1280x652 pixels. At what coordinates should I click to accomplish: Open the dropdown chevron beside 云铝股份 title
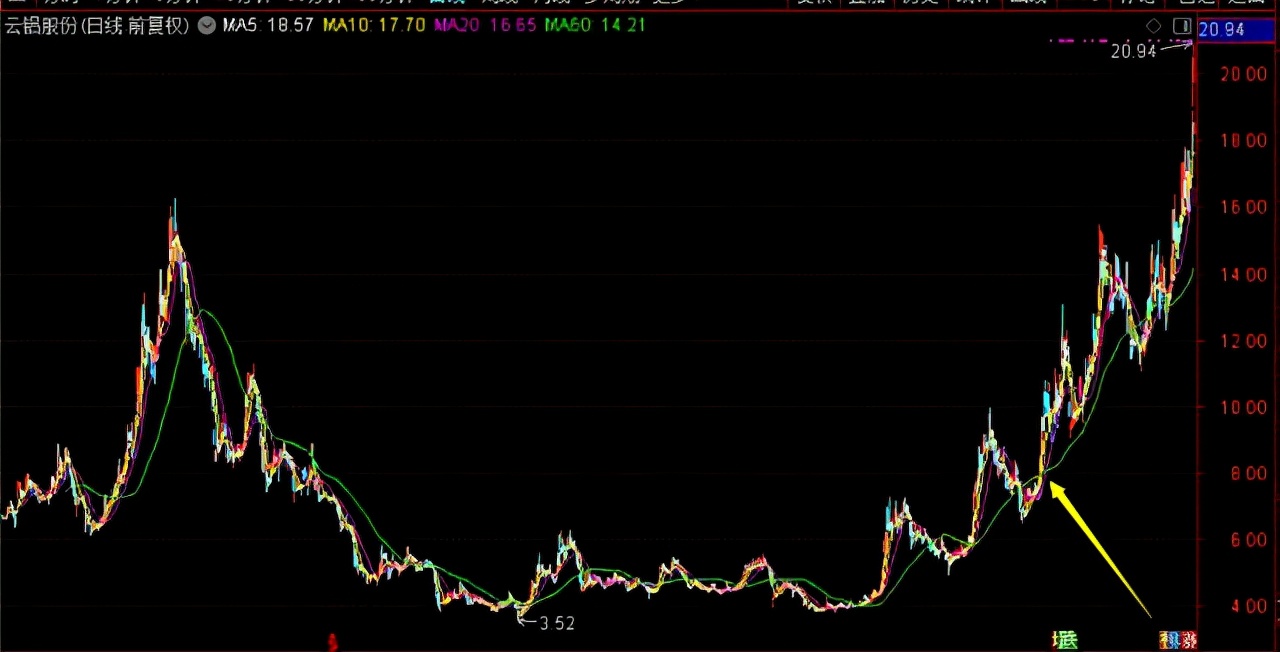[x=206, y=25]
